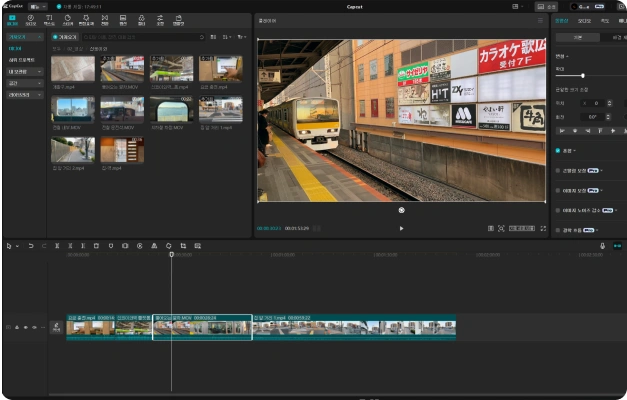The width and height of the screenshot is (627, 400).
Task: Click the Import button with plus icon
Action: [64, 37]
